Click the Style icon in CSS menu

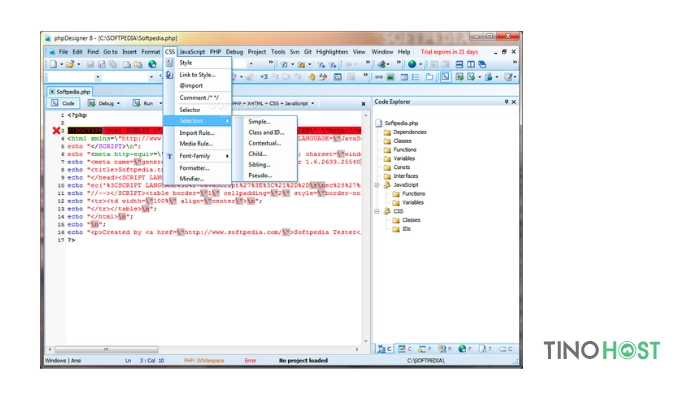(170, 63)
